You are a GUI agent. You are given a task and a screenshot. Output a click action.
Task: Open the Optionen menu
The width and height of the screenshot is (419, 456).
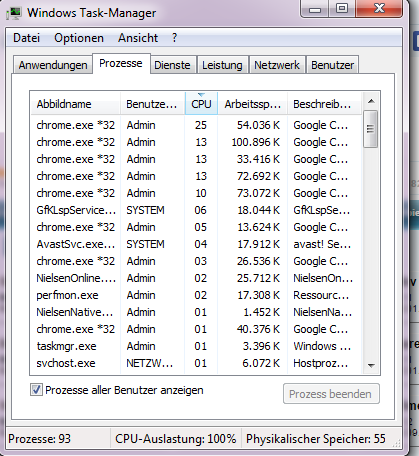point(79,38)
